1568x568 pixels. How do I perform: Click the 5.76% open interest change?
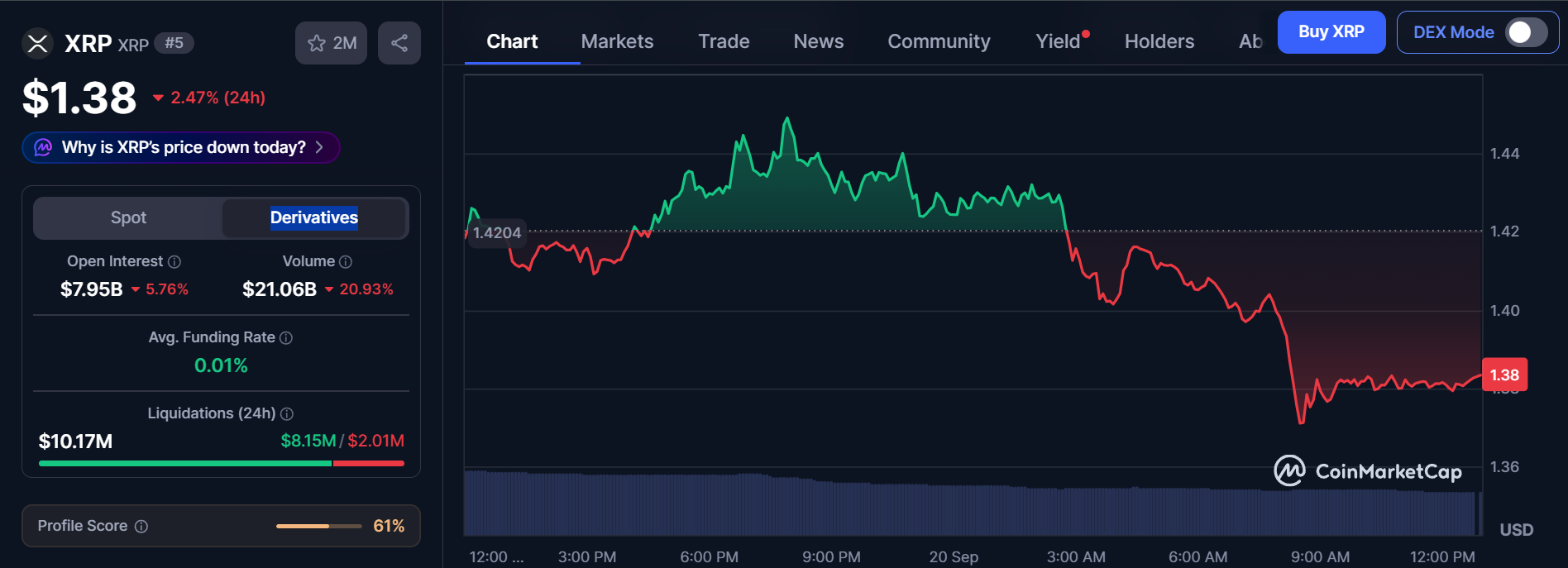pyautogui.click(x=167, y=289)
